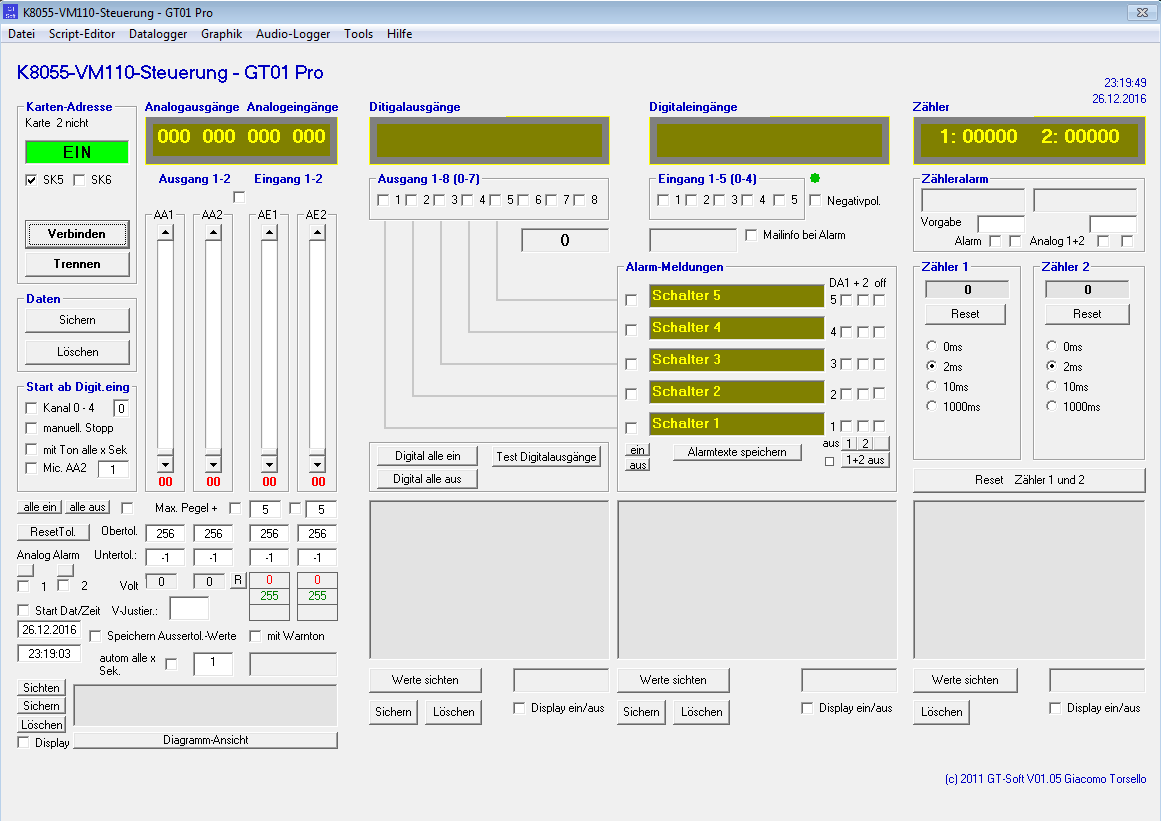Click the 1+2 aus button
The width and height of the screenshot is (1161, 821).
[866, 460]
